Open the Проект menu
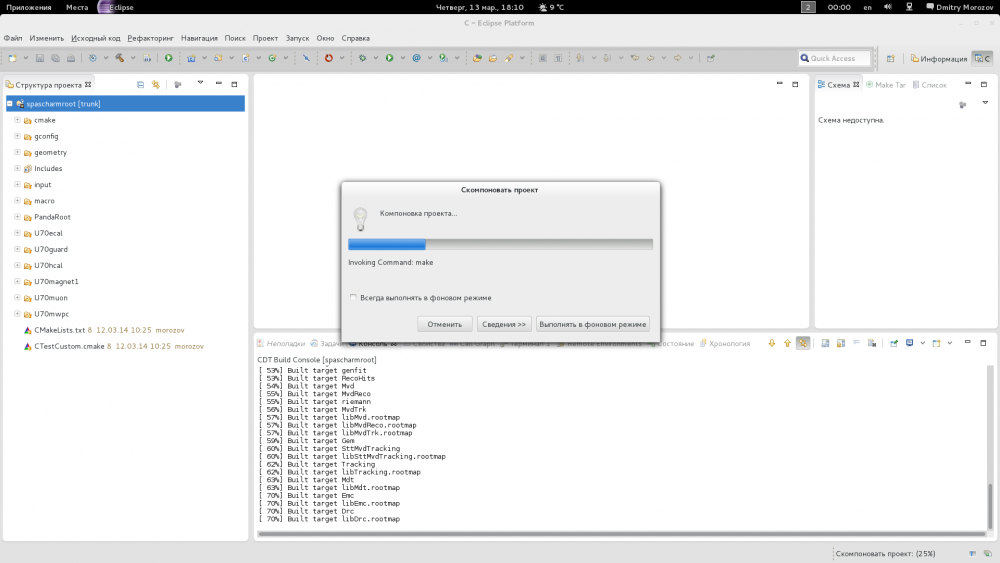 click(x=265, y=38)
